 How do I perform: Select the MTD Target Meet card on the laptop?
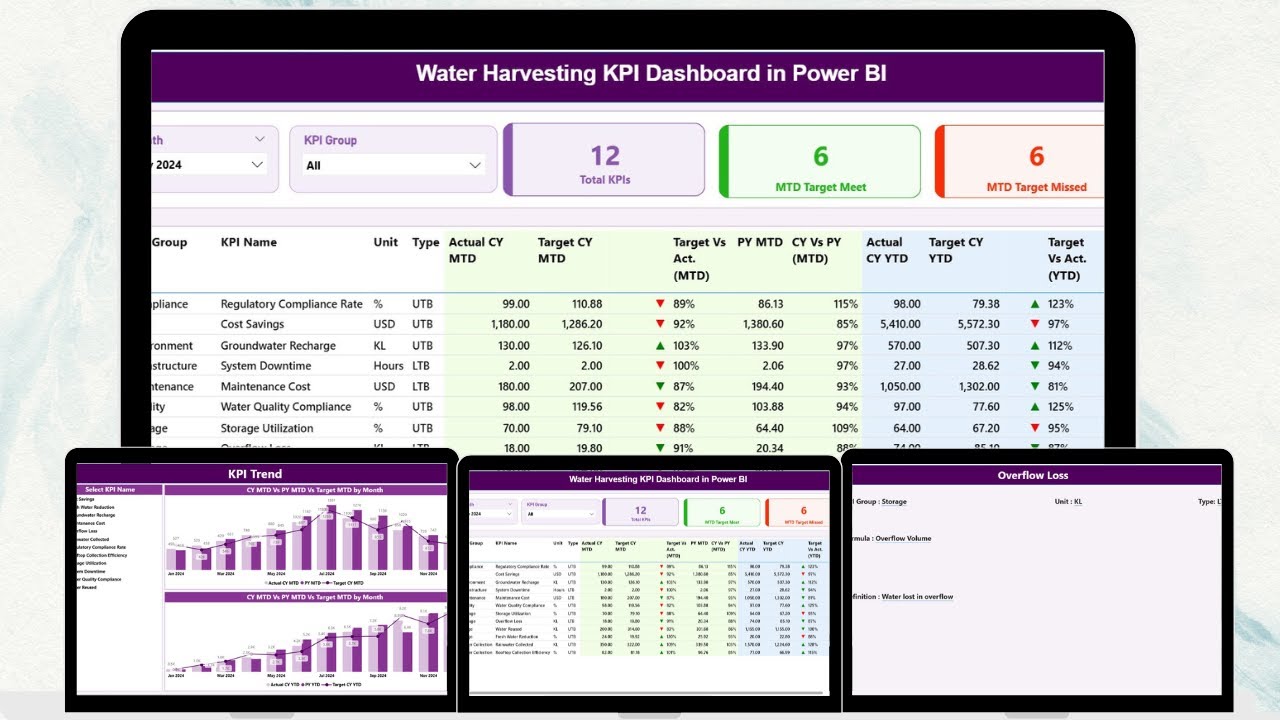820,161
